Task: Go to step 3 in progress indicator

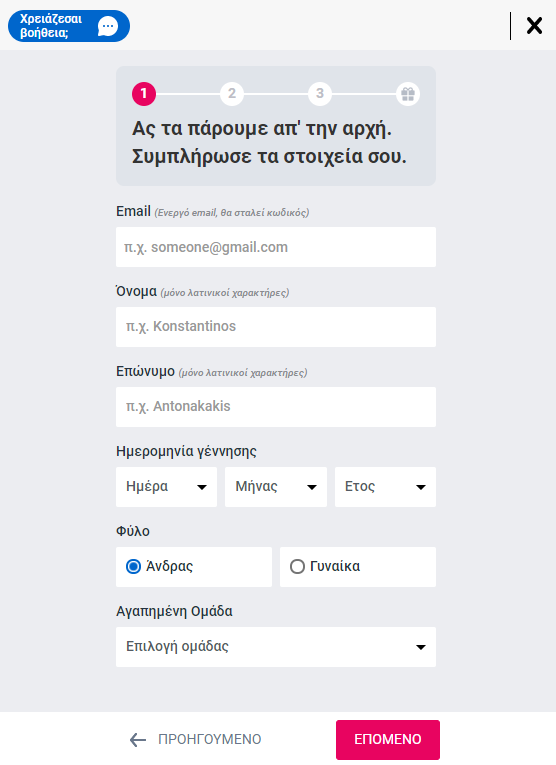Action: [319, 94]
